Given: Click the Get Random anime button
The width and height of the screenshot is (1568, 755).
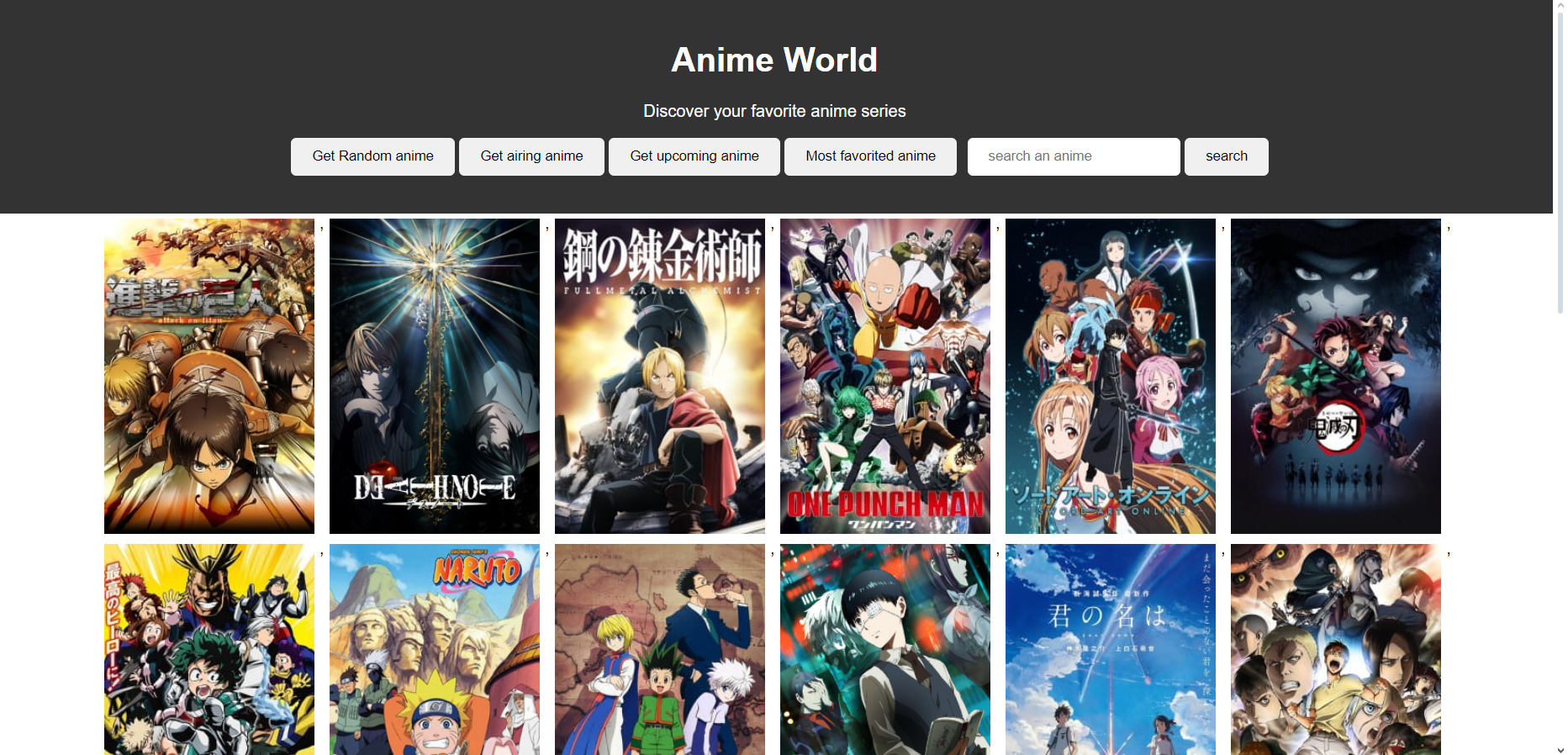Looking at the screenshot, I should click(372, 156).
